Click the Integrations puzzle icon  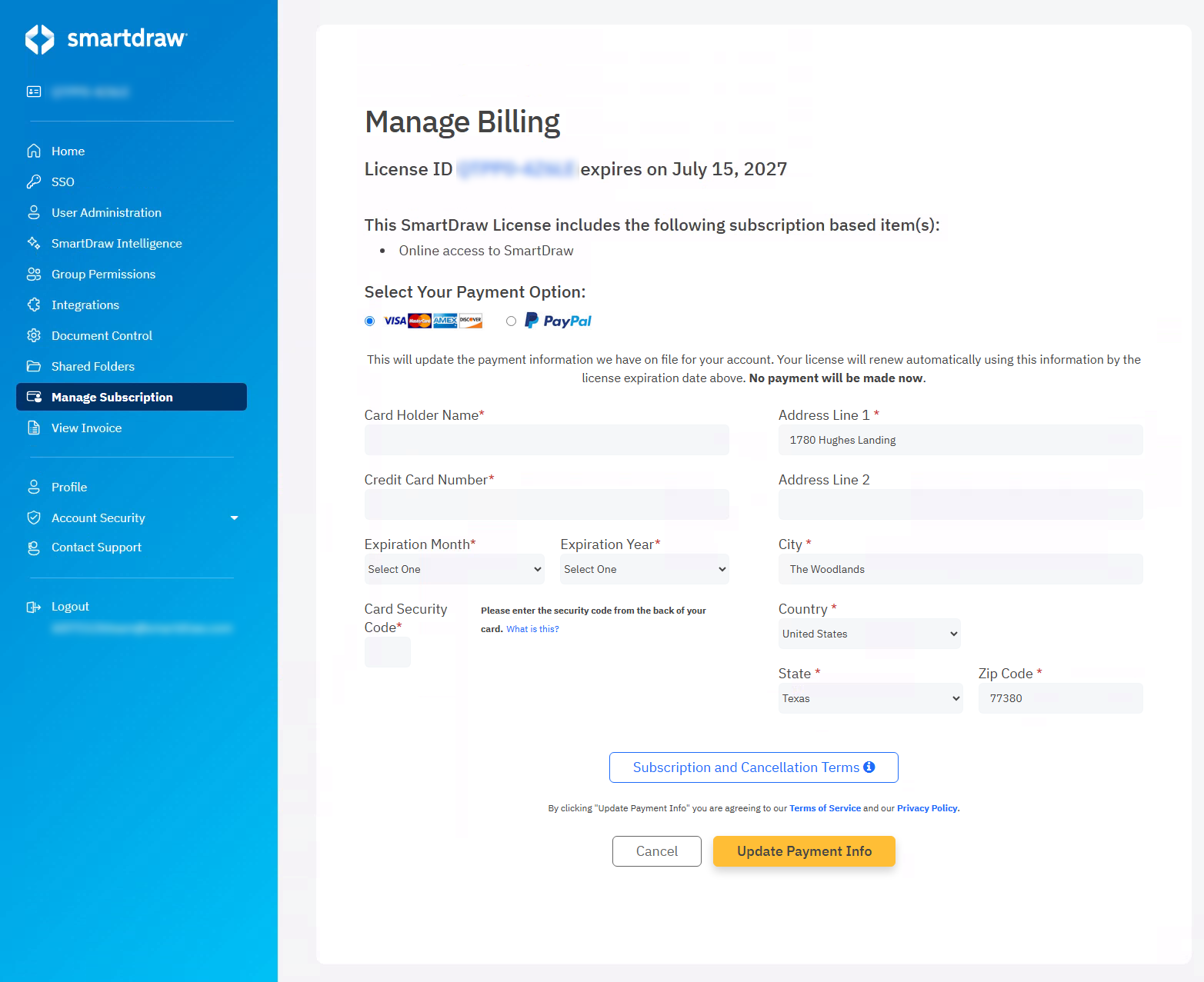pyautogui.click(x=34, y=305)
